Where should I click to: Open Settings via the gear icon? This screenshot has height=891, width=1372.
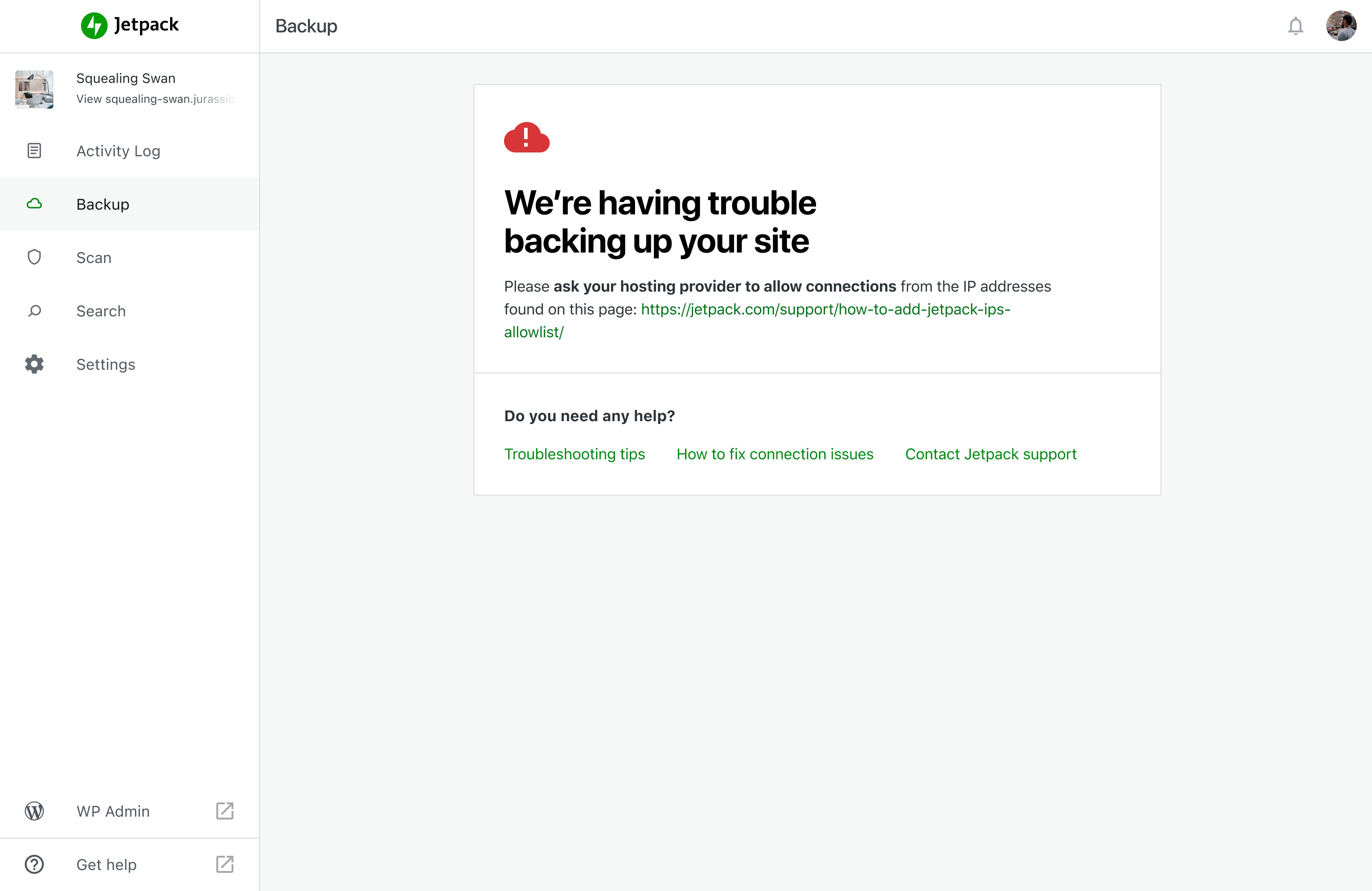(34, 364)
